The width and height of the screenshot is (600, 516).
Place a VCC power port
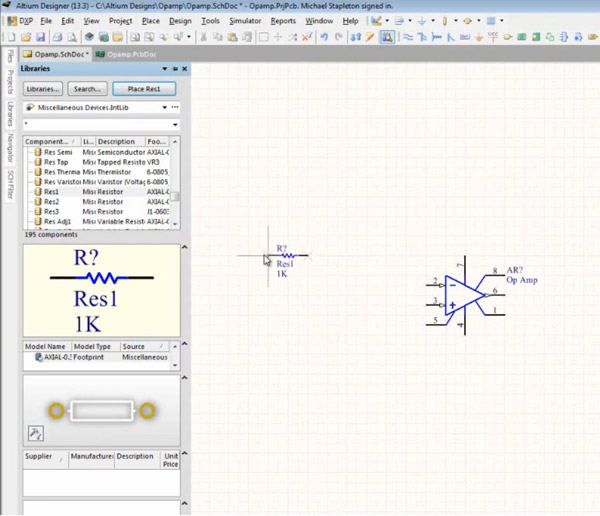click(x=493, y=37)
